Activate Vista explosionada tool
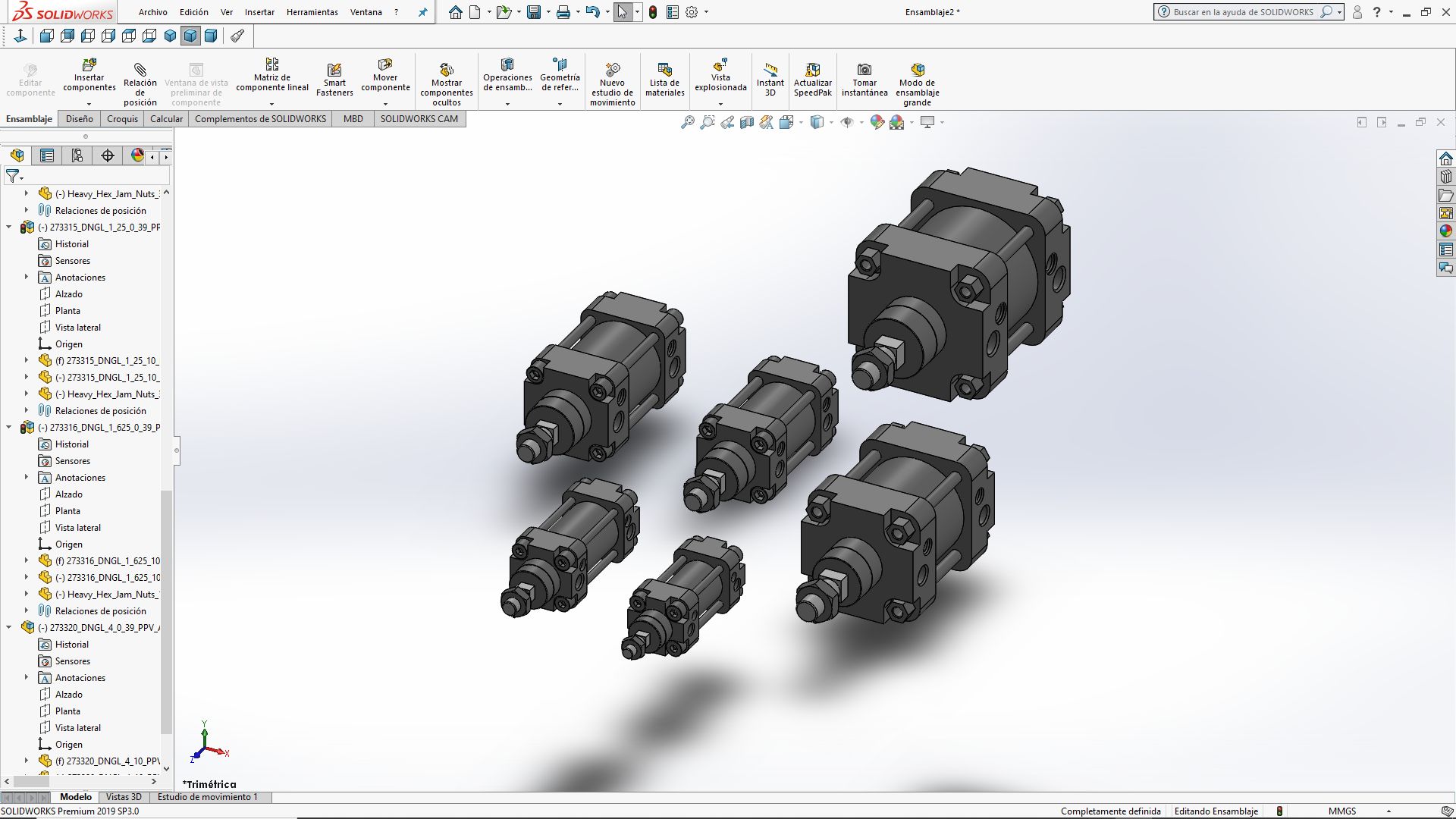The height and width of the screenshot is (819, 1456). point(720,66)
